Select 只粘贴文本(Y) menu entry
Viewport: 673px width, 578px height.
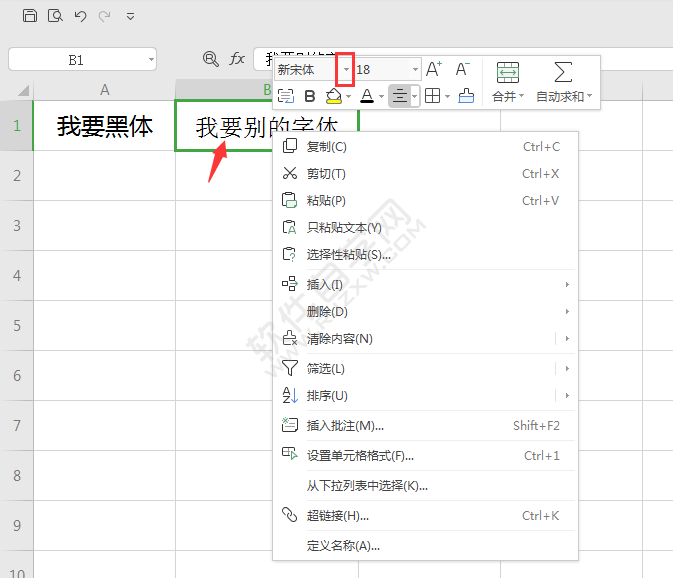pyautogui.click(x=425, y=228)
